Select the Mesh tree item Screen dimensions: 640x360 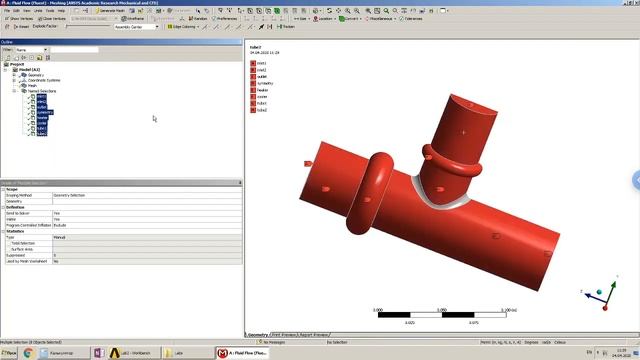tap(32, 86)
